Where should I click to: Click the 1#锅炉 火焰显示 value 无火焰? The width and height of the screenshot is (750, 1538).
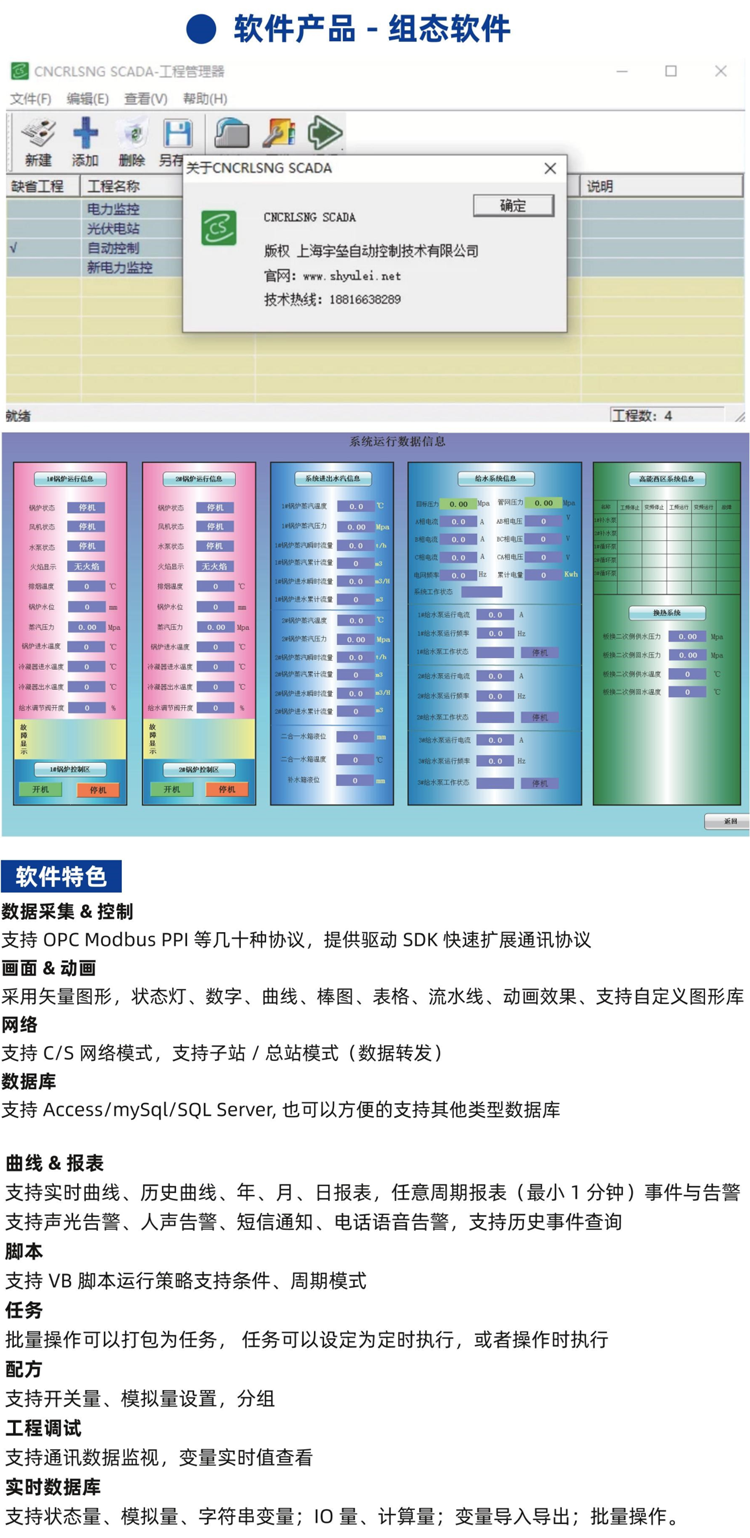(x=86, y=566)
